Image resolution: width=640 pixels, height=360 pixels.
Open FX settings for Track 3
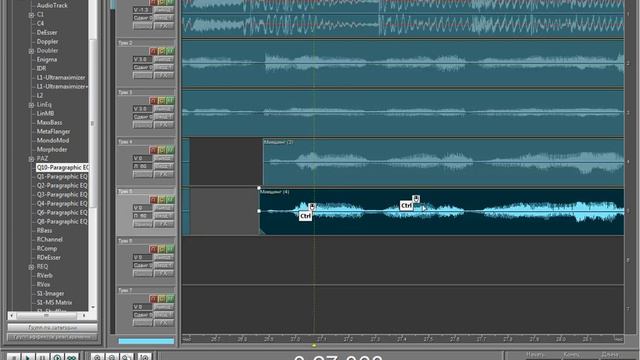pyautogui.click(x=164, y=125)
